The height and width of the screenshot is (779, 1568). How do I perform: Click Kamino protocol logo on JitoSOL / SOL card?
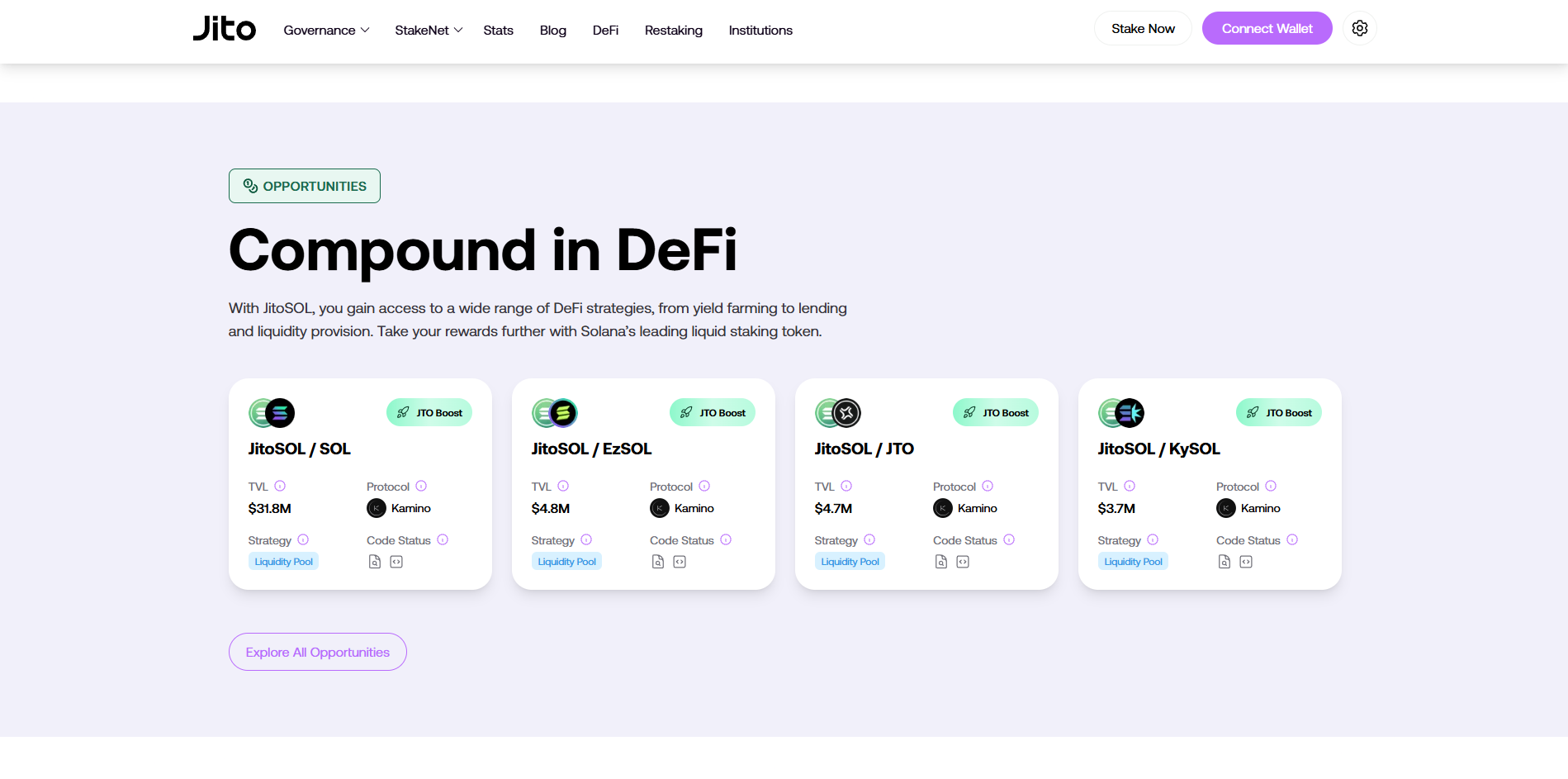tap(377, 508)
